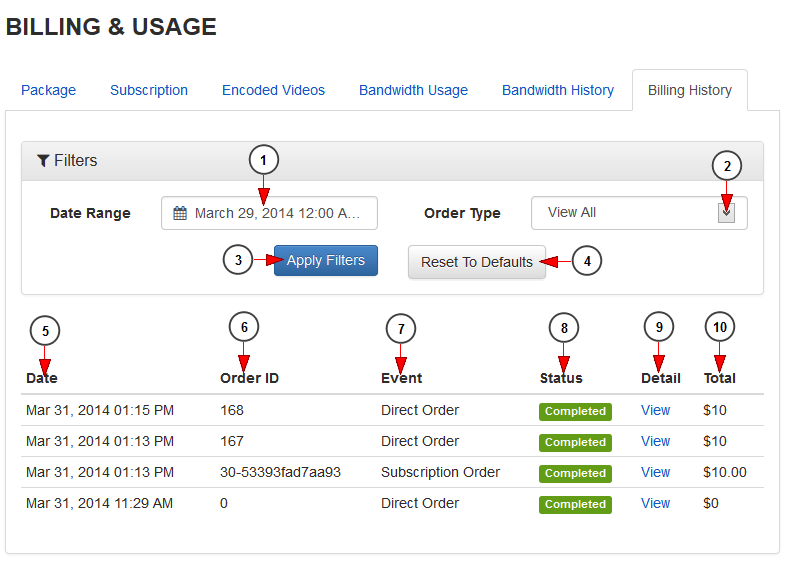793x567 pixels.
Task: Click the Order ID column header
Action: click(x=249, y=378)
